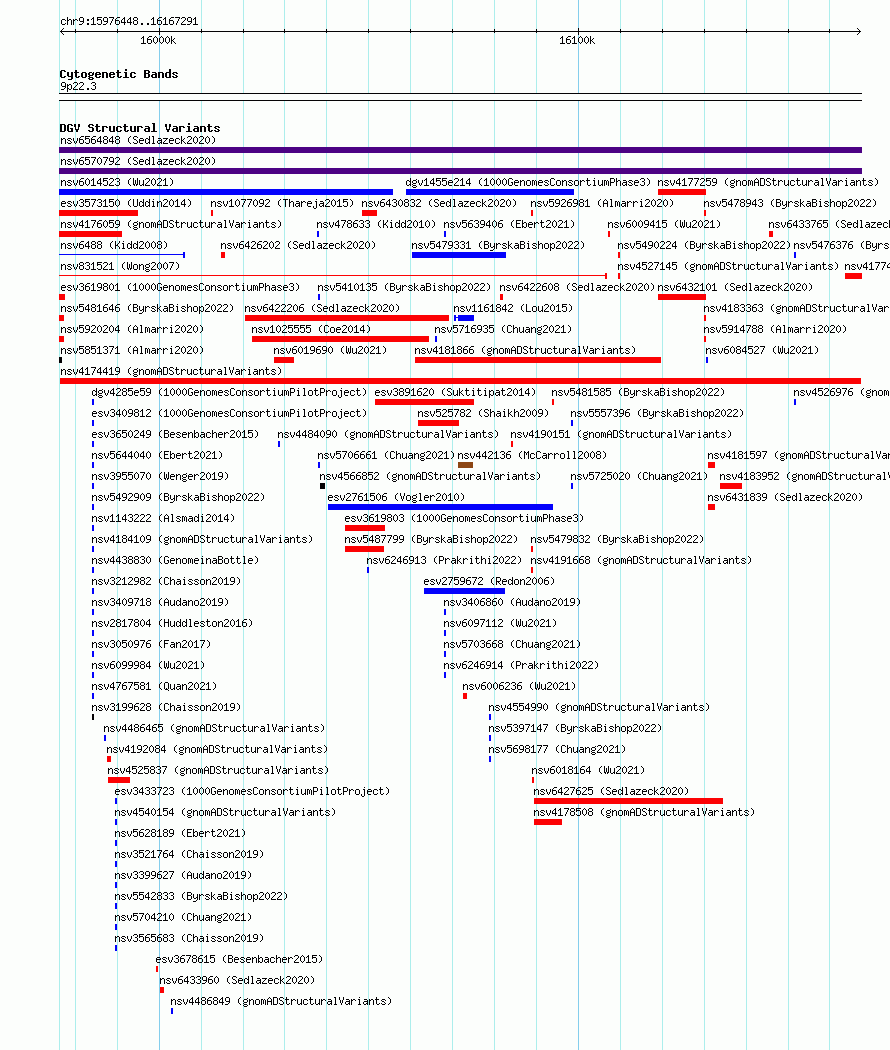The image size is (890, 1050).
Task: Click the 16100k ruler position label
Action: click(577, 40)
